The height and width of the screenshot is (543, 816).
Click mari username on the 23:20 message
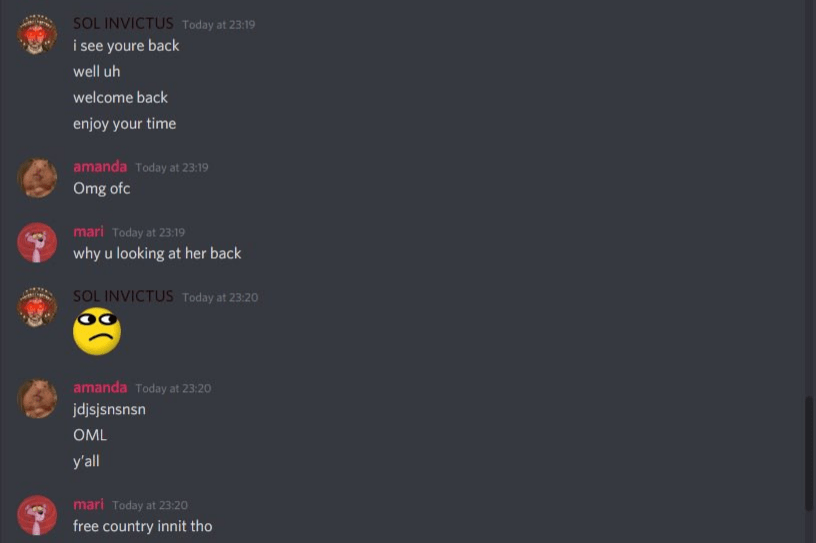(88, 504)
